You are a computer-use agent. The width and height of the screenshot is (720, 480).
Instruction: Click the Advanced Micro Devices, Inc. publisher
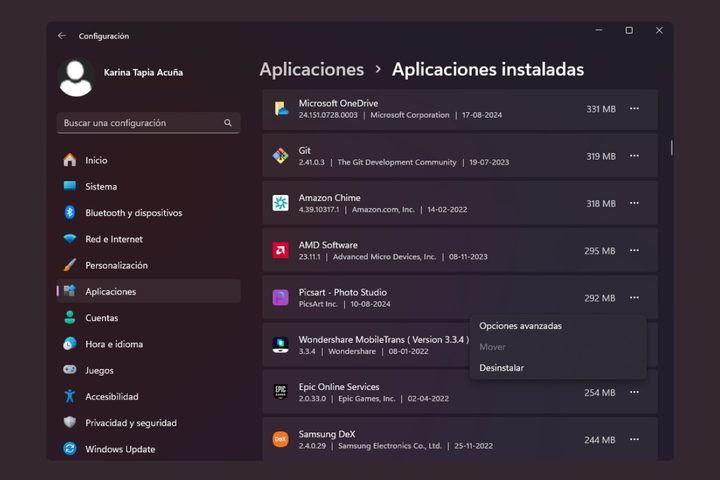pyautogui.click(x=384, y=257)
